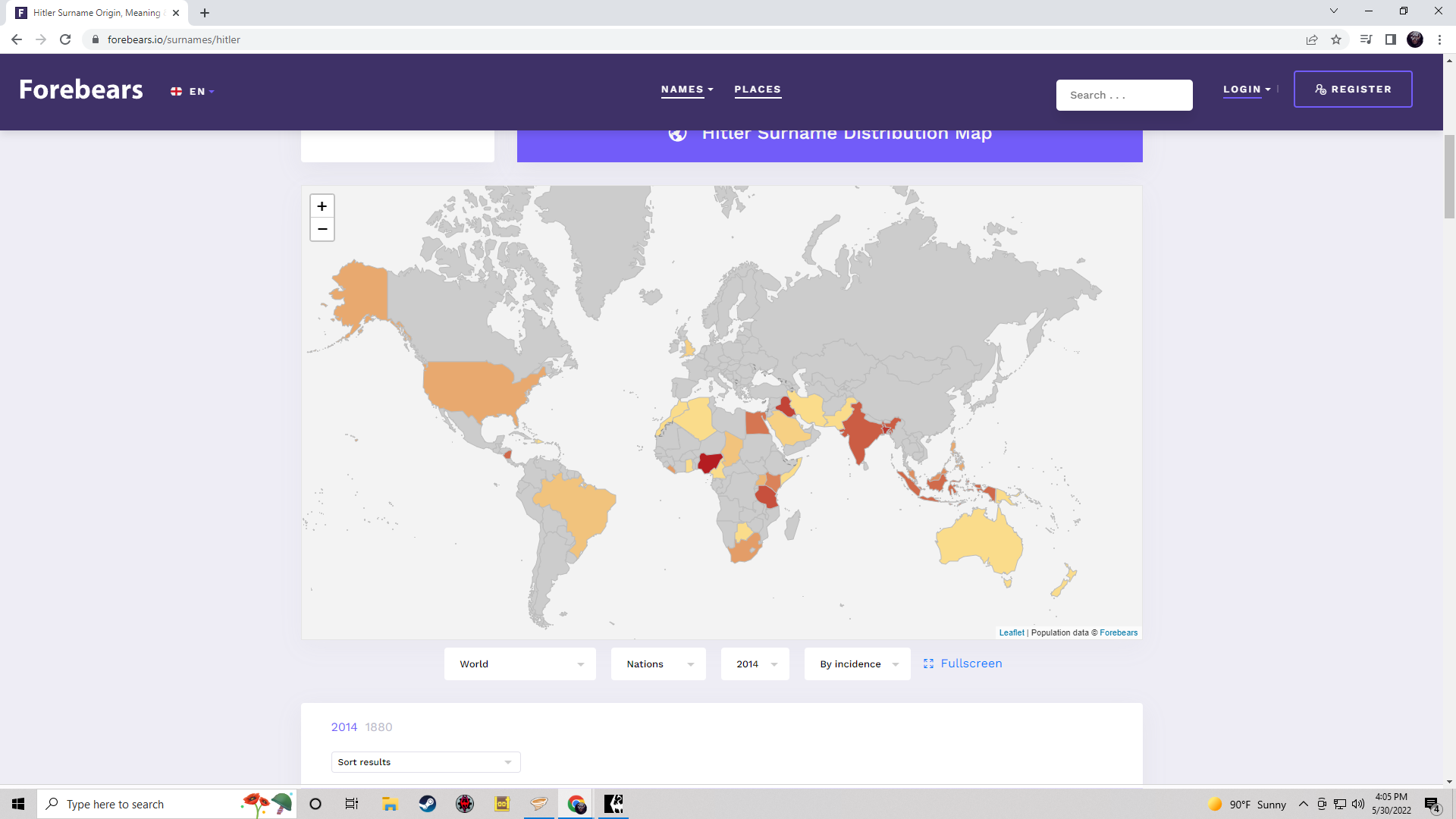Image resolution: width=1456 pixels, height=819 pixels.
Task: Zoom out of the map with minus button
Action: coord(322,229)
